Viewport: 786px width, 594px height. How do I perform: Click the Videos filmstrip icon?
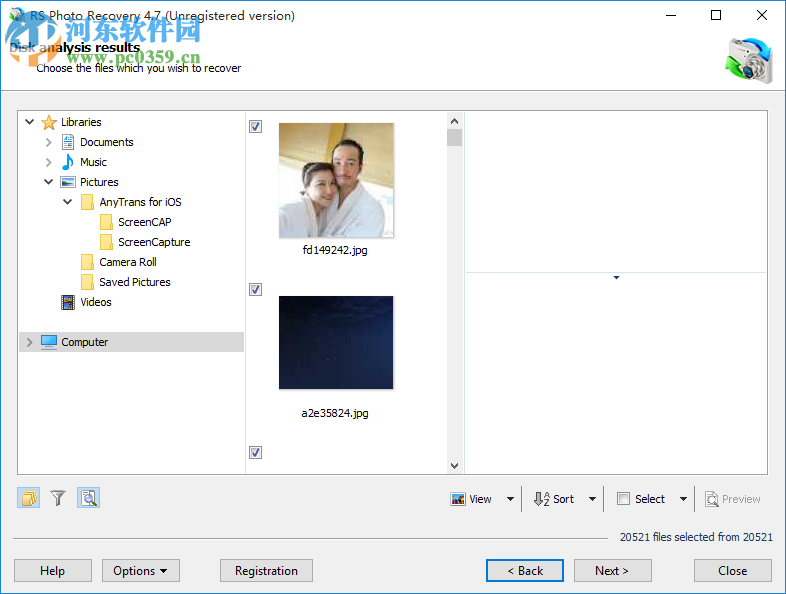pos(68,302)
